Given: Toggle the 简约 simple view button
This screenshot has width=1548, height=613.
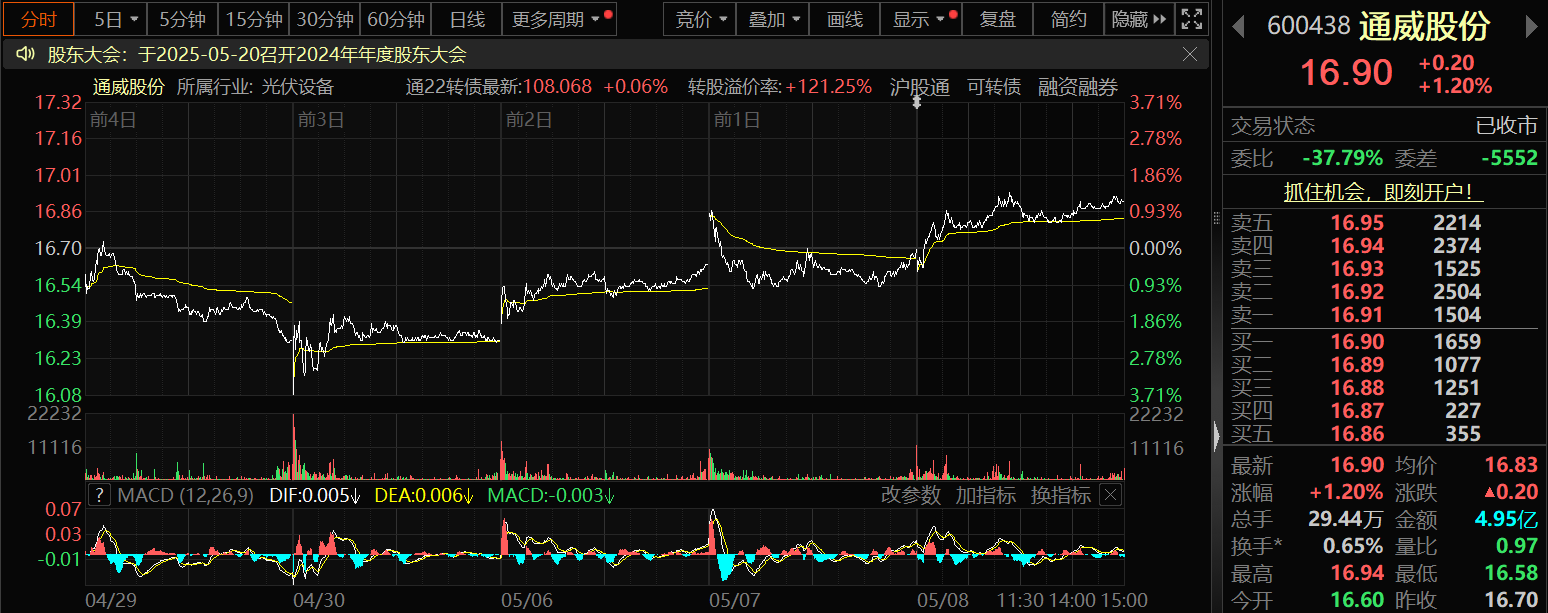Looking at the screenshot, I should pyautogui.click(x=1069, y=19).
